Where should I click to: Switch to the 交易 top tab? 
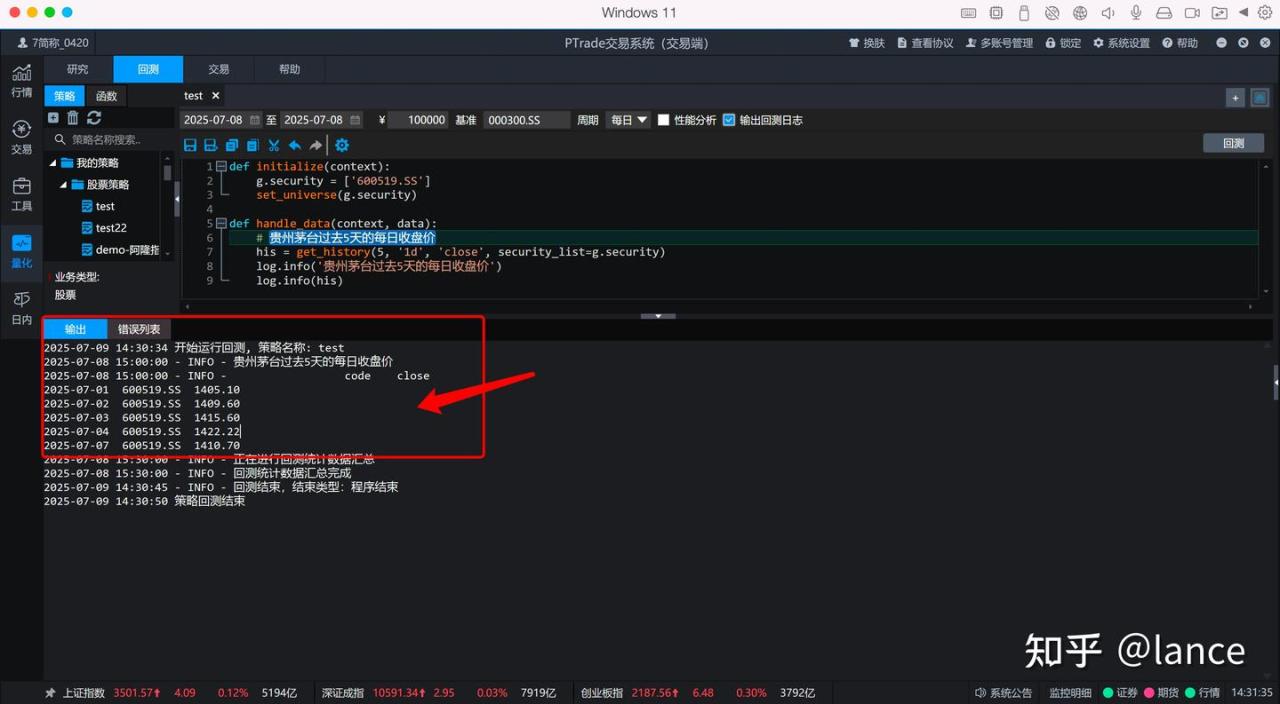(x=219, y=69)
